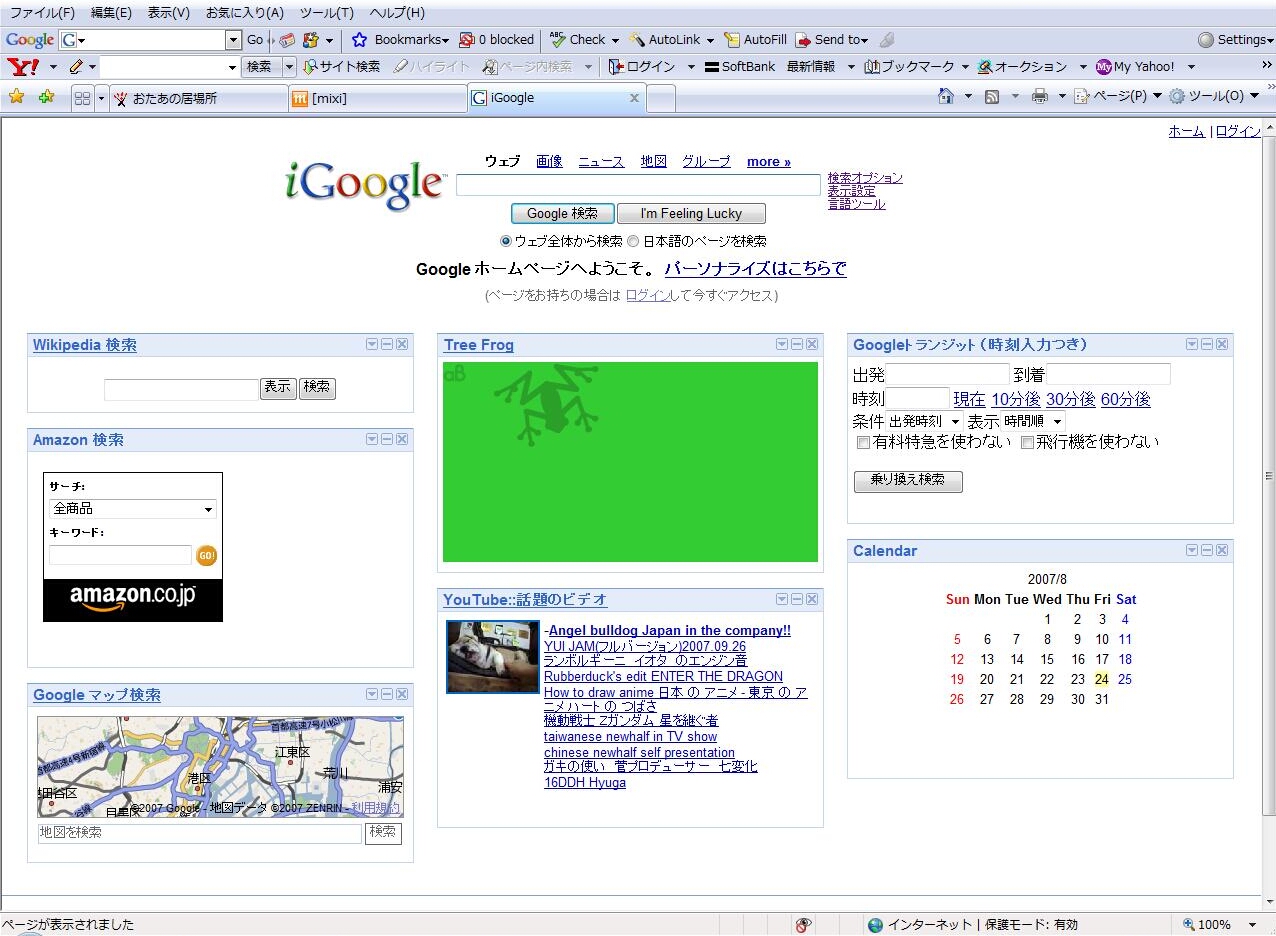The image size is (1276, 936).
Task: Open the パーソナライズはこちらで link
Action: pyautogui.click(x=755, y=269)
